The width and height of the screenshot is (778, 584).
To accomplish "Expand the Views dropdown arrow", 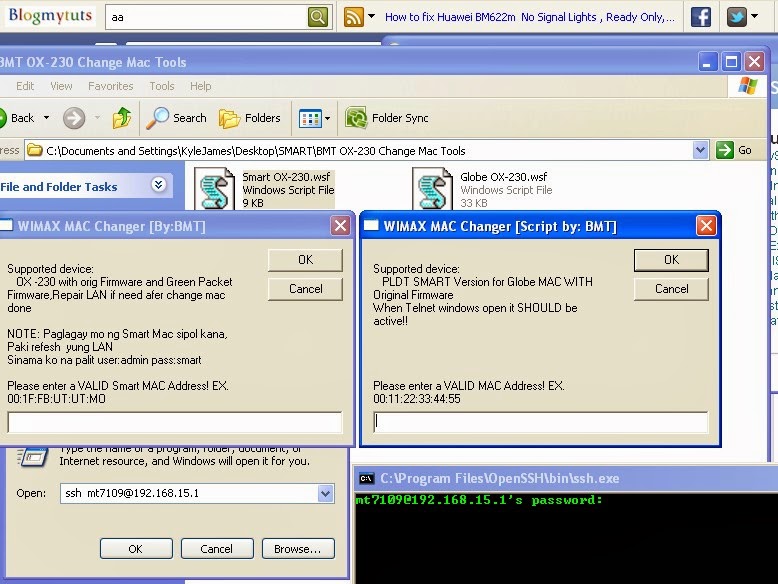I will click(x=327, y=119).
